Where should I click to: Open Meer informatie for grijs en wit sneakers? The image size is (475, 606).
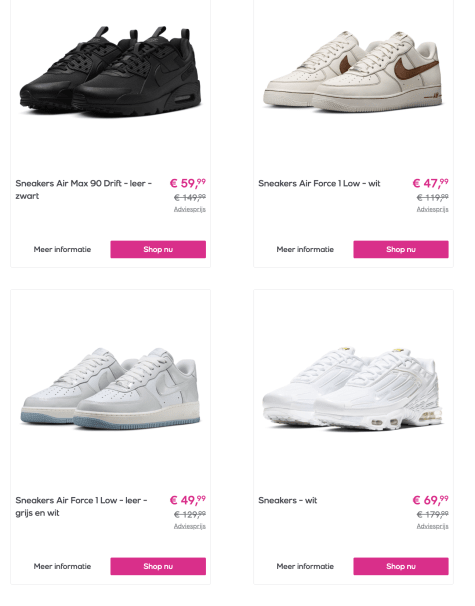[62, 566]
